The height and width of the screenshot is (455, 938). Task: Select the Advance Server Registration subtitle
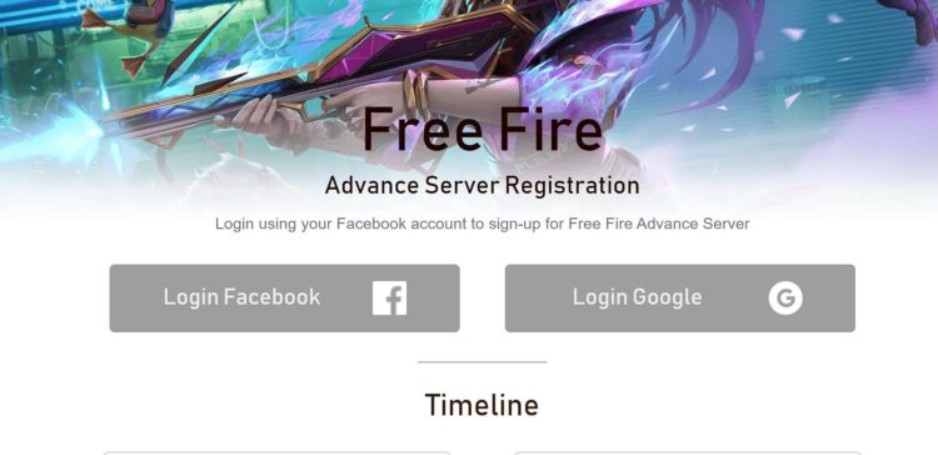click(x=482, y=185)
